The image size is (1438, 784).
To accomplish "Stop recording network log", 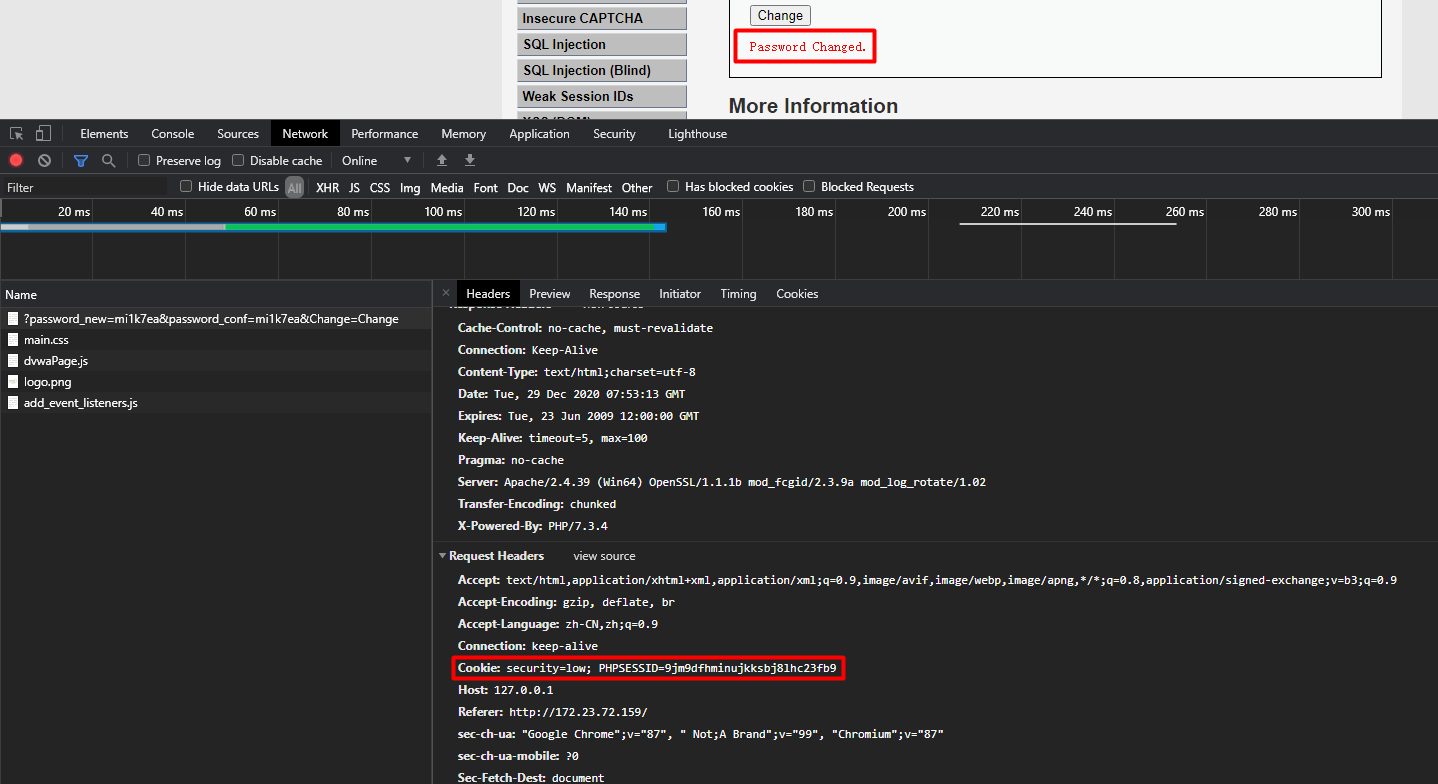I will coord(16,160).
